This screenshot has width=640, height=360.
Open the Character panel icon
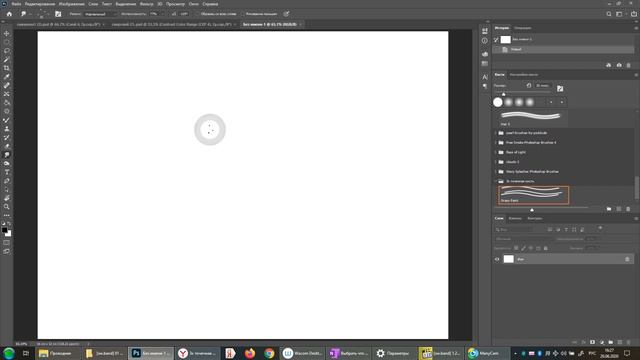click(485, 77)
